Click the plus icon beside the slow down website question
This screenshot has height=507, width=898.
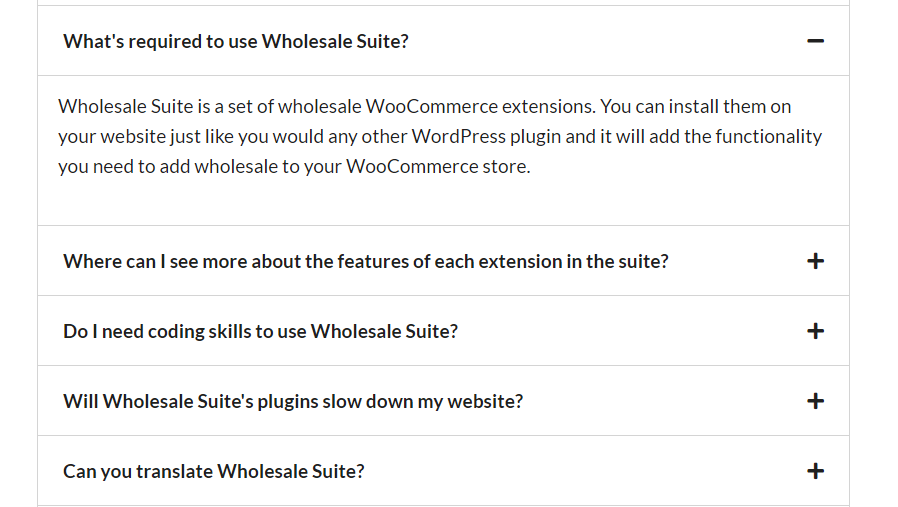tap(815, 401)
